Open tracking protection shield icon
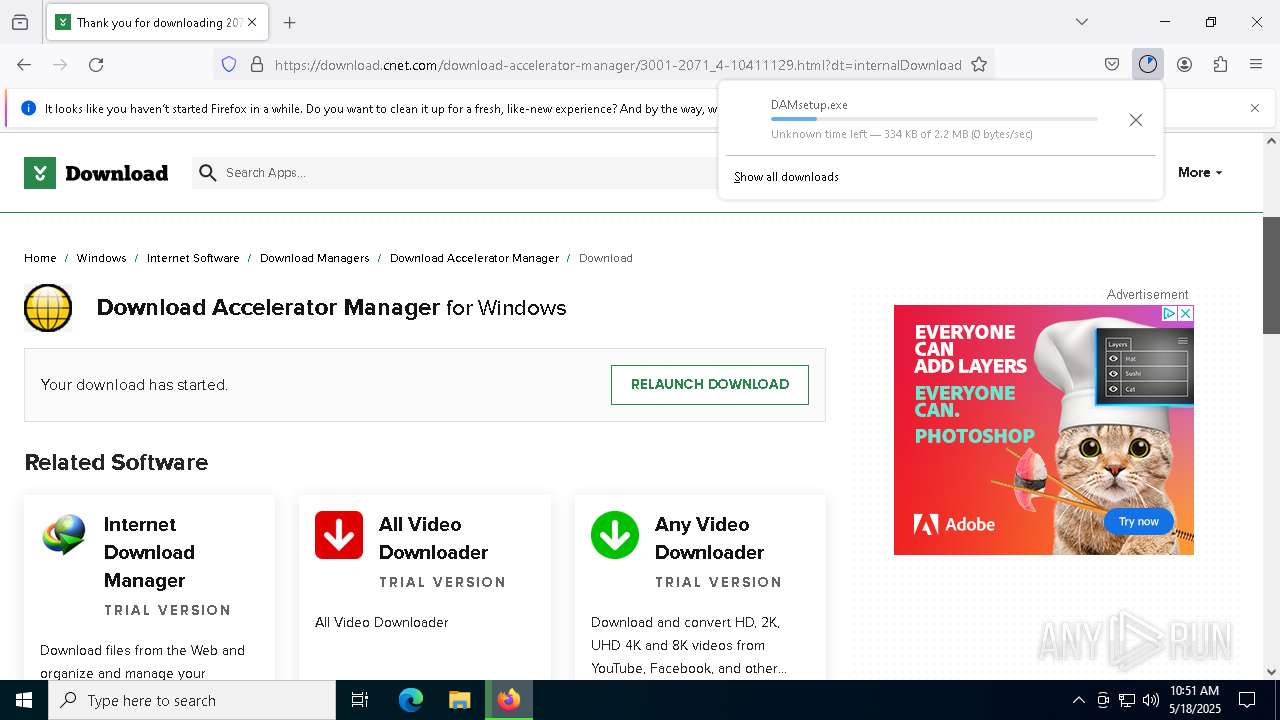Image resolution: width=1280 pixels, height=720 pixels. click(x=229, y=65)
